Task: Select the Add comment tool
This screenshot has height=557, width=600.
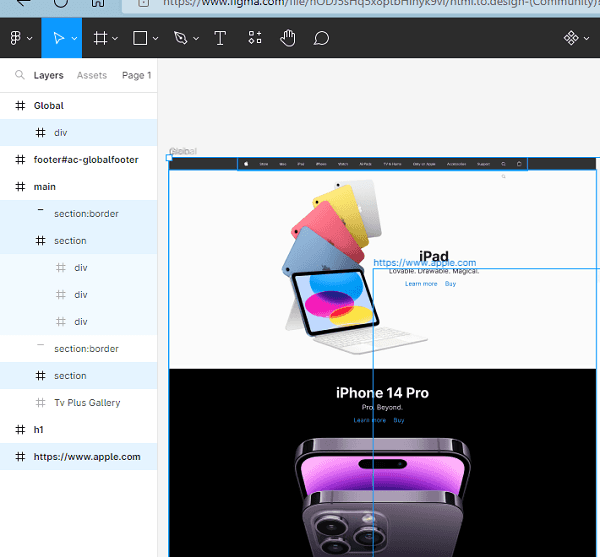Action: coord(321,38)
